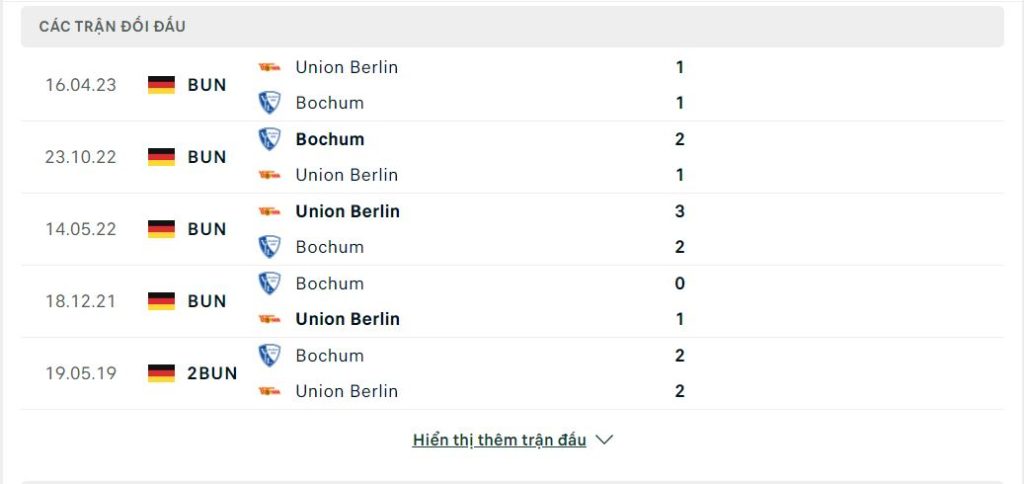
Task: Click Union Berlin logo in 19.05.19 match
Action: coord(269,391)
